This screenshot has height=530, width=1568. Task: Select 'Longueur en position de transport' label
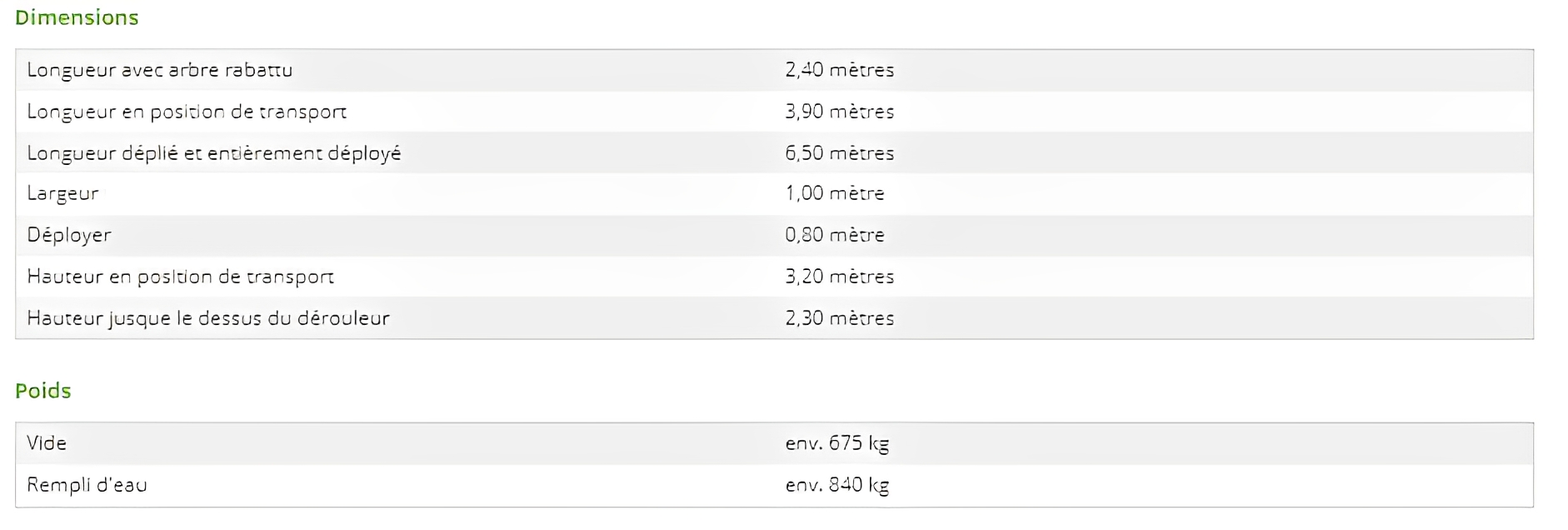(187, 112)
